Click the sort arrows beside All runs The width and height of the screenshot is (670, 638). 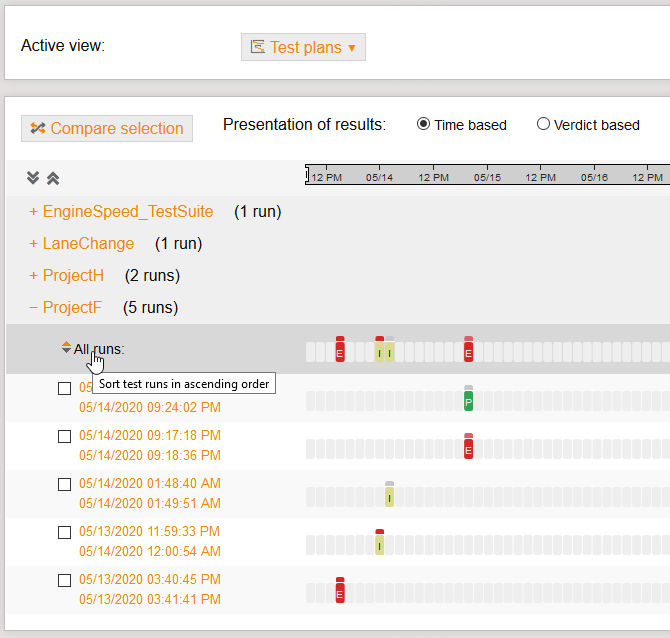coord(66,348)
